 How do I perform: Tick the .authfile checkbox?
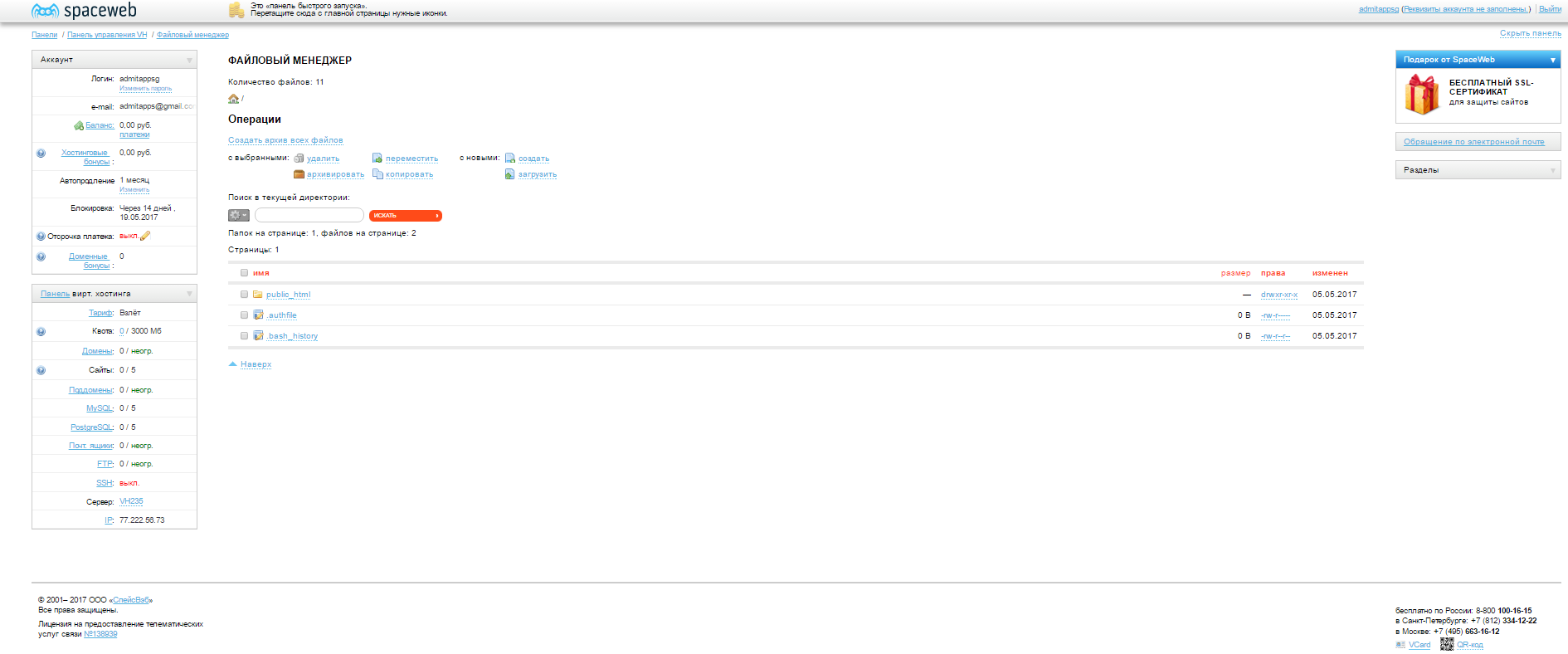244,315
